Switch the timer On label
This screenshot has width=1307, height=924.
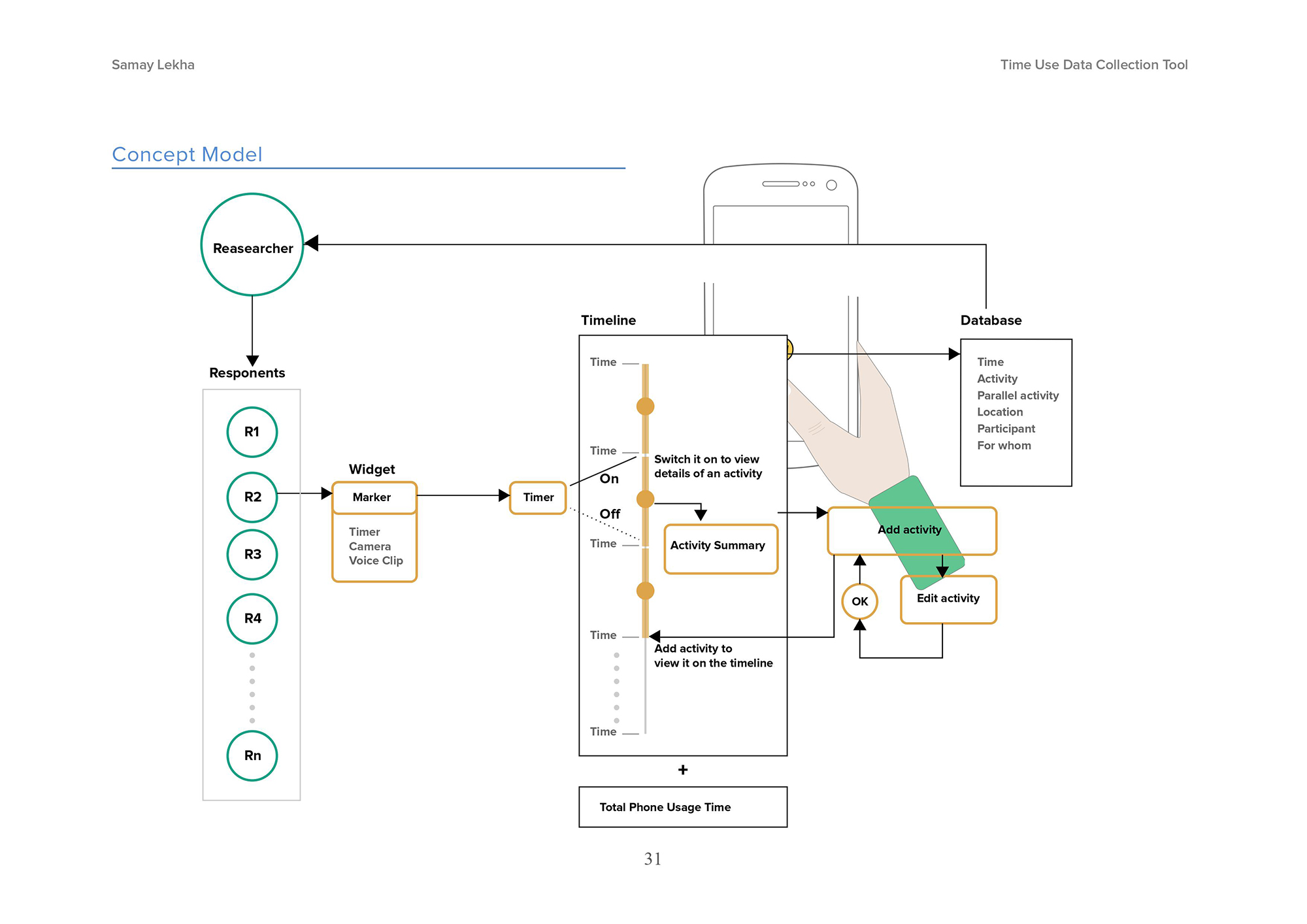click(x=609, y=479)
